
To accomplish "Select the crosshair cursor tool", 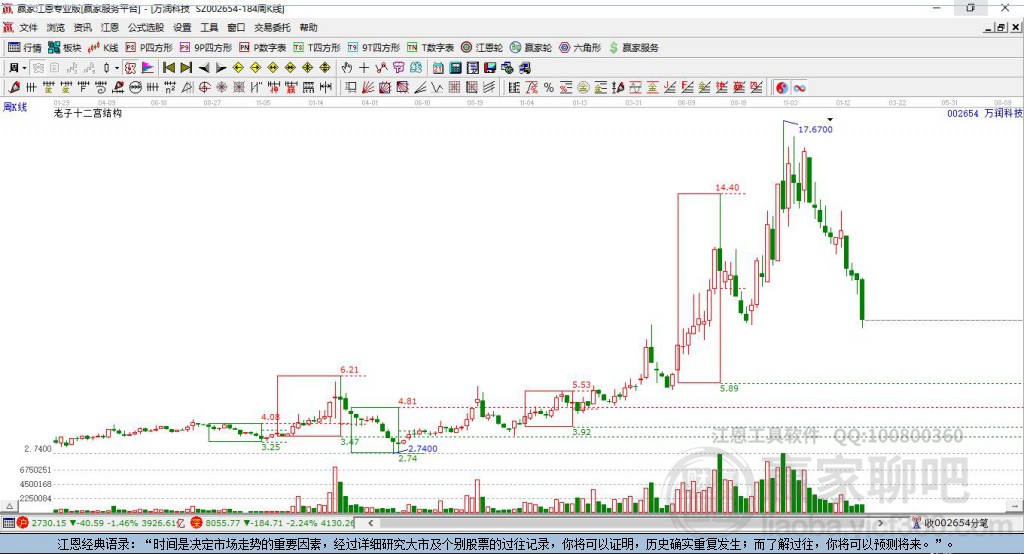I will tap(364, 68).
